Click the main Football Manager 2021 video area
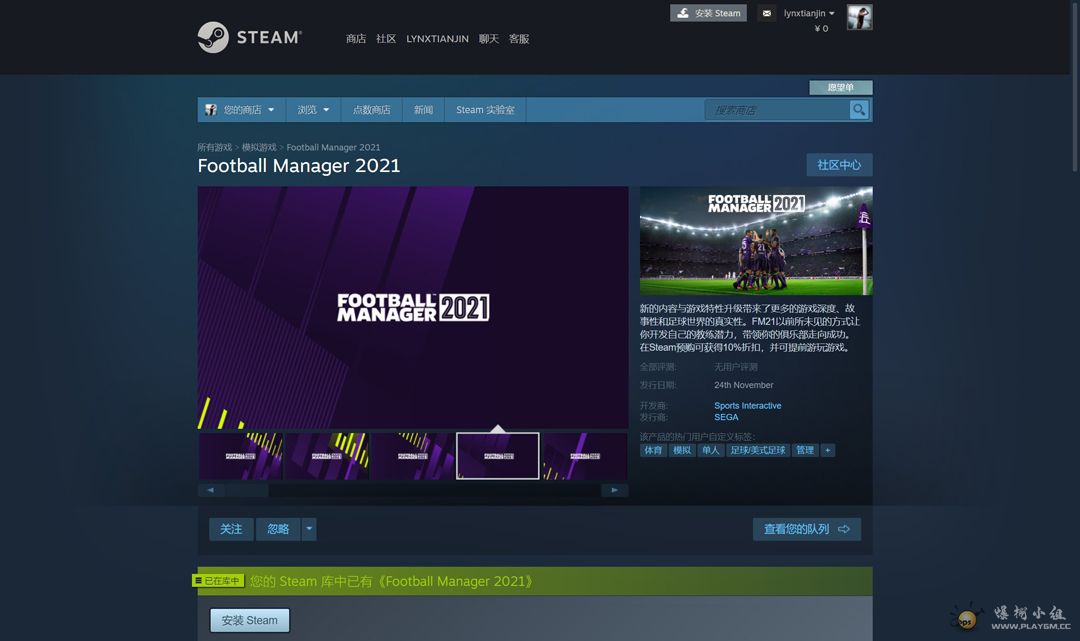 pyautogui.click(x=413, y=307)
